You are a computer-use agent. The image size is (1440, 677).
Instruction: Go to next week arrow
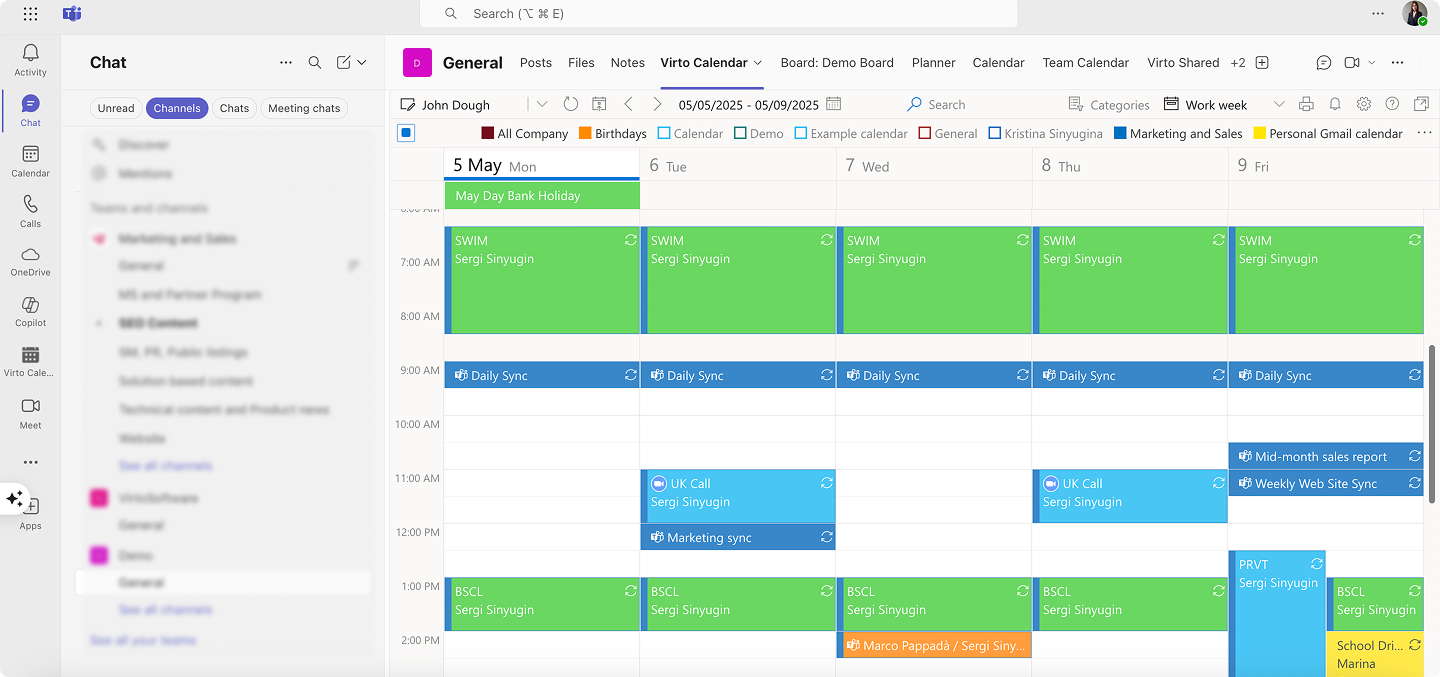pos(657,104)
